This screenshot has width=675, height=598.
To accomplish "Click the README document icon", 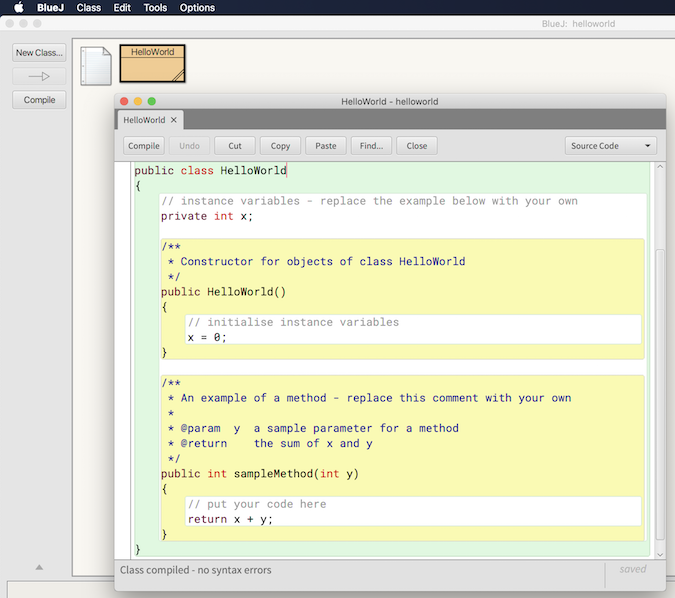I will pyautogui.click(x=96, y=66).
